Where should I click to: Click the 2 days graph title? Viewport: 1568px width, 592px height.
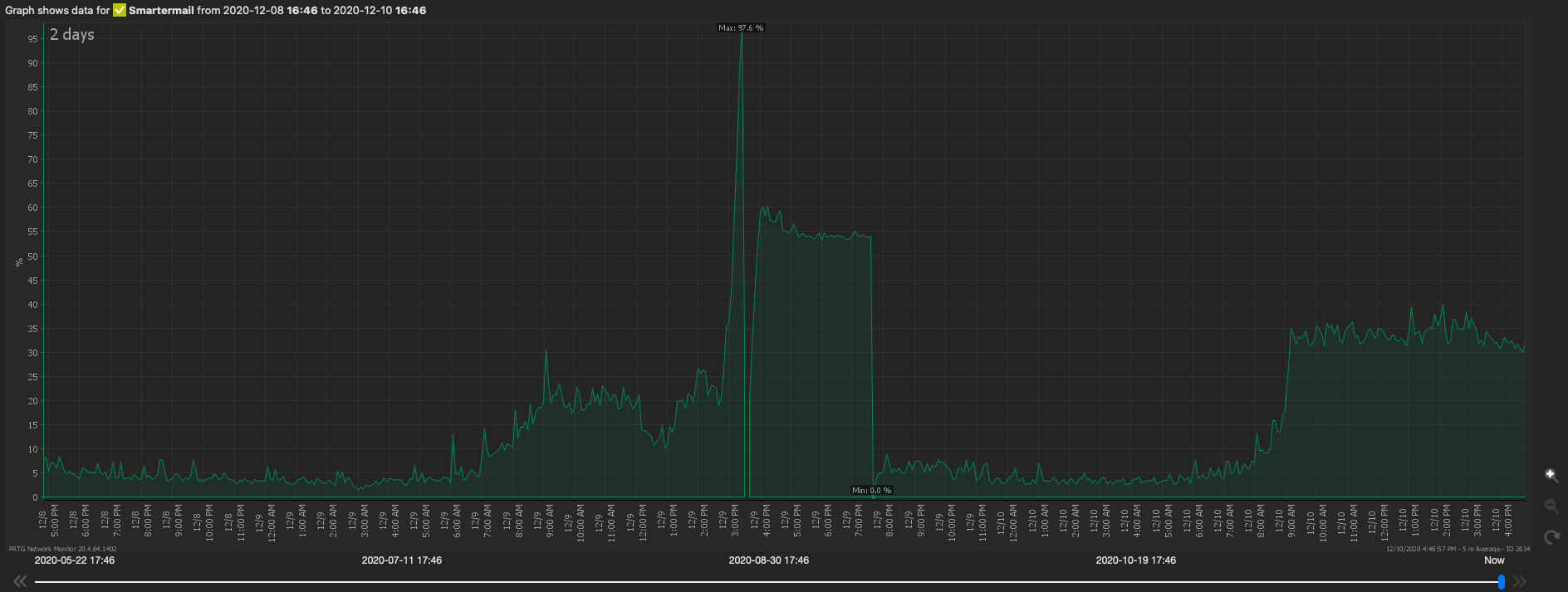point(72,35)
